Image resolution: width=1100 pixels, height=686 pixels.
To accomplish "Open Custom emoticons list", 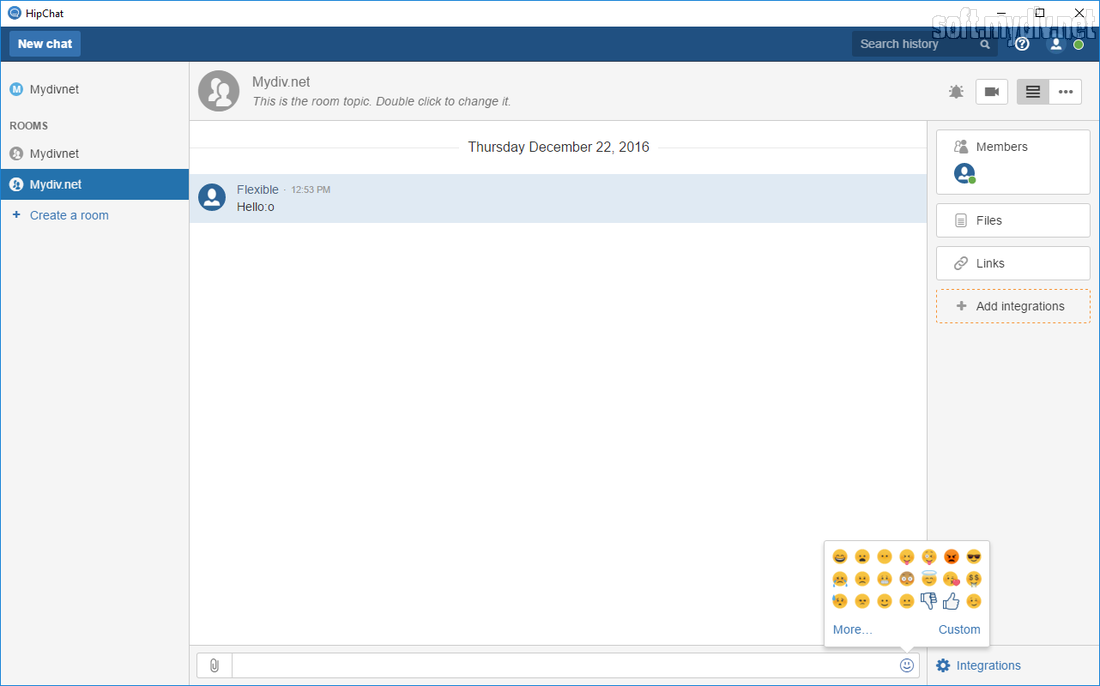I will [959, 629].
